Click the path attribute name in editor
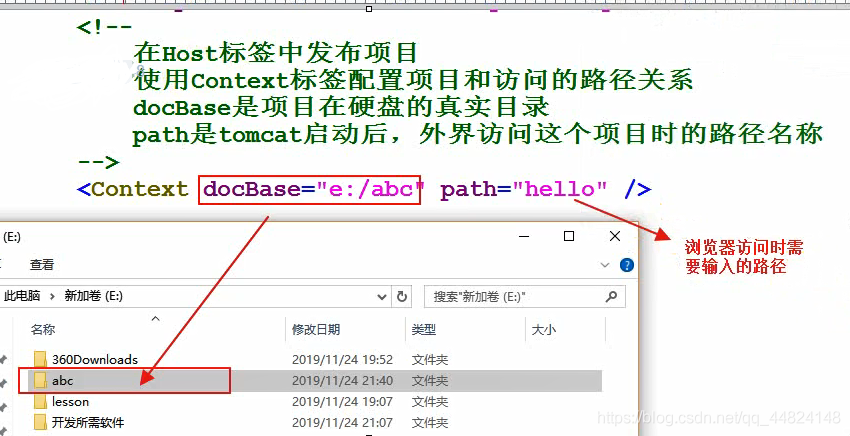This screenshot has height=436, width=850. 467,189
